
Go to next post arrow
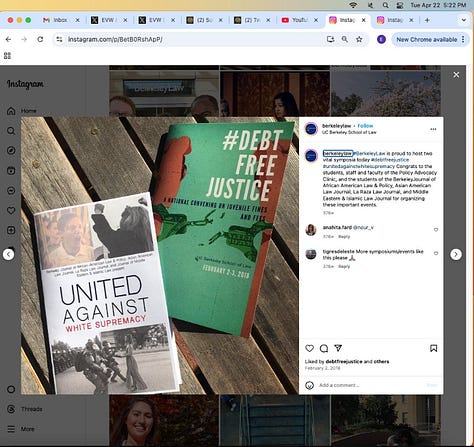click(456, 254)
